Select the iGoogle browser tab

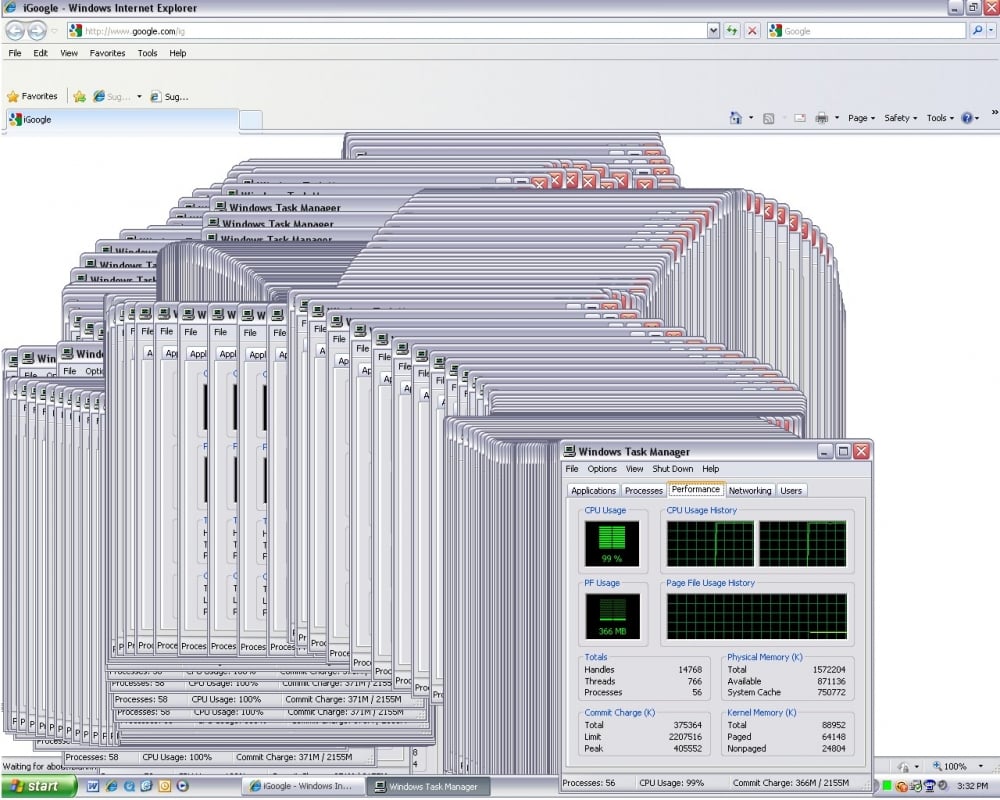(x=121, y=119)
